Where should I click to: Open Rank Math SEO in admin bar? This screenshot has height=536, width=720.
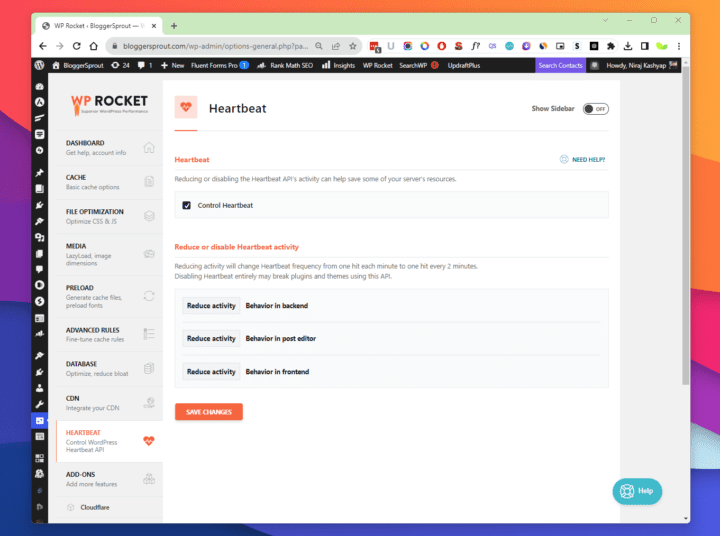tap(285, 65)
